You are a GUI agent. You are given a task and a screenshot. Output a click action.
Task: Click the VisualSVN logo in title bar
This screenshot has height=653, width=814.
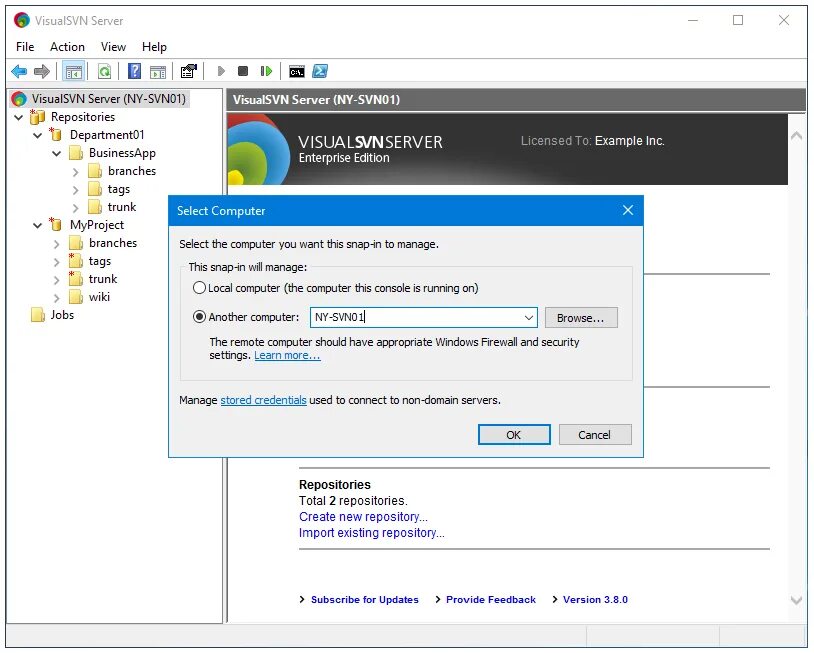(x=22, y=20)
